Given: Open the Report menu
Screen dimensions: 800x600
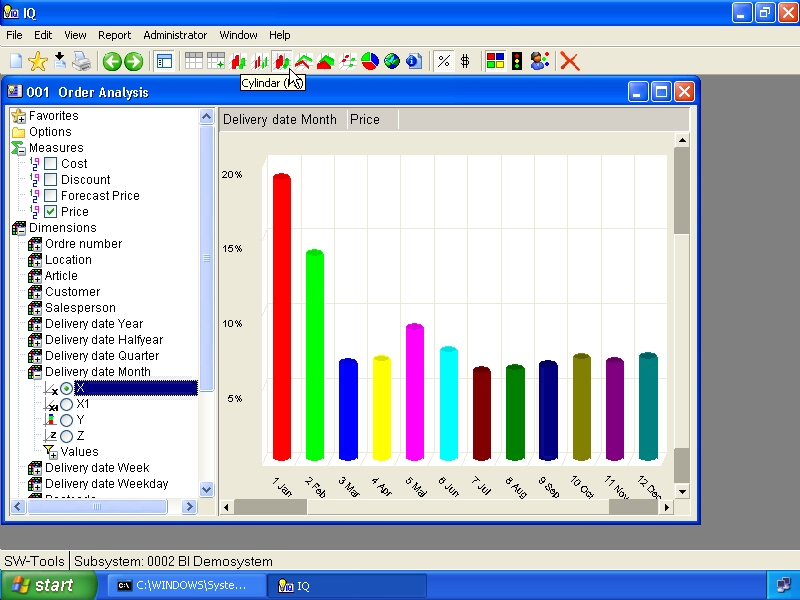Looking at the screenshot, I should (114, 35).
